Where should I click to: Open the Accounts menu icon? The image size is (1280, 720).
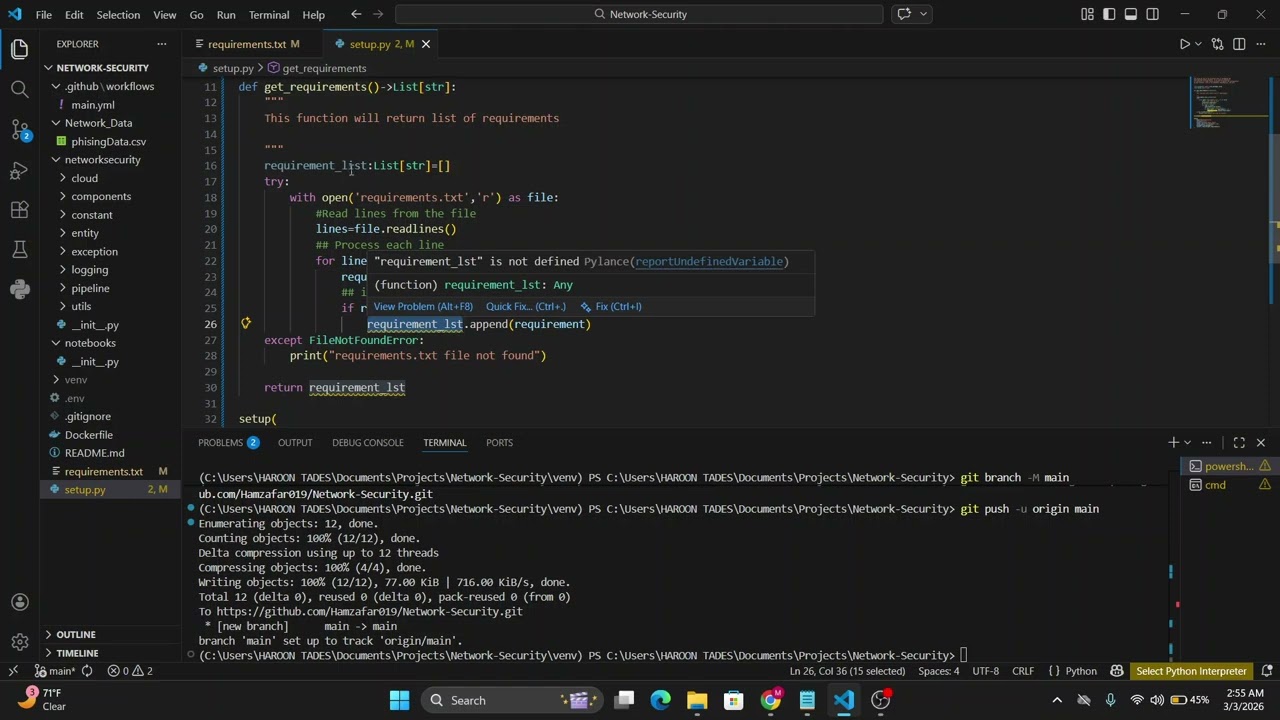[x=19, y=602]
